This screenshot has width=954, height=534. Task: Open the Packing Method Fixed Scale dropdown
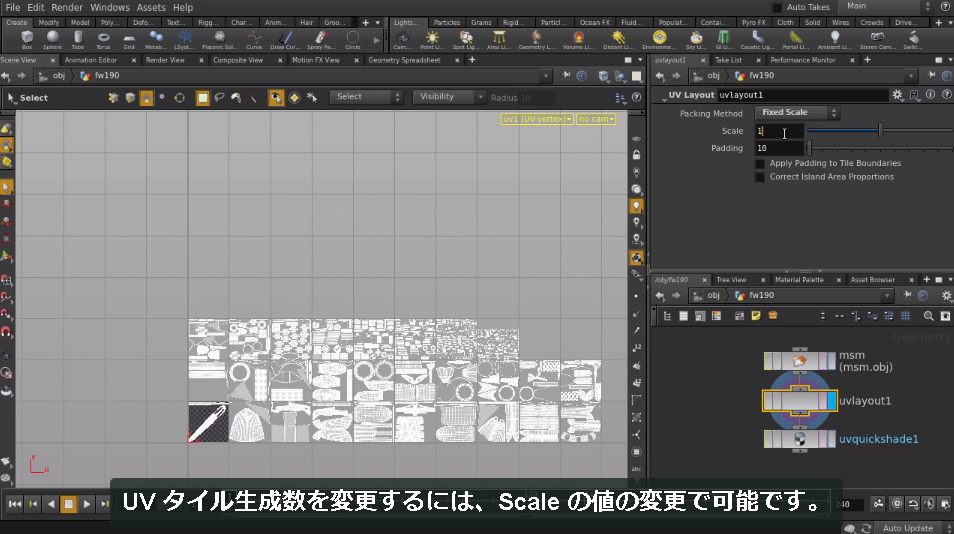796,113
